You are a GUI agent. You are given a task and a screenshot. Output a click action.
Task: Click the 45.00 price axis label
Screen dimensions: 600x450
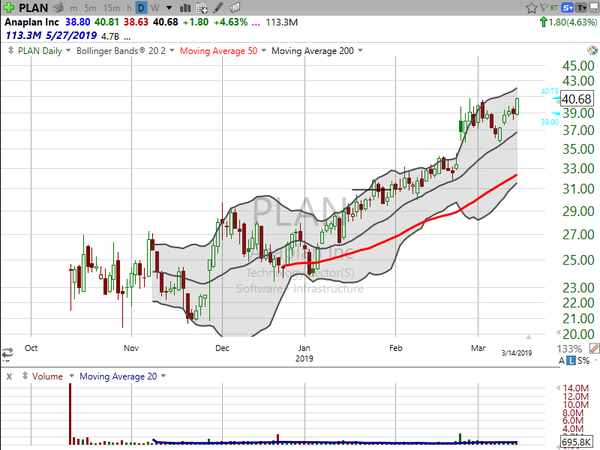coord(578,66)
